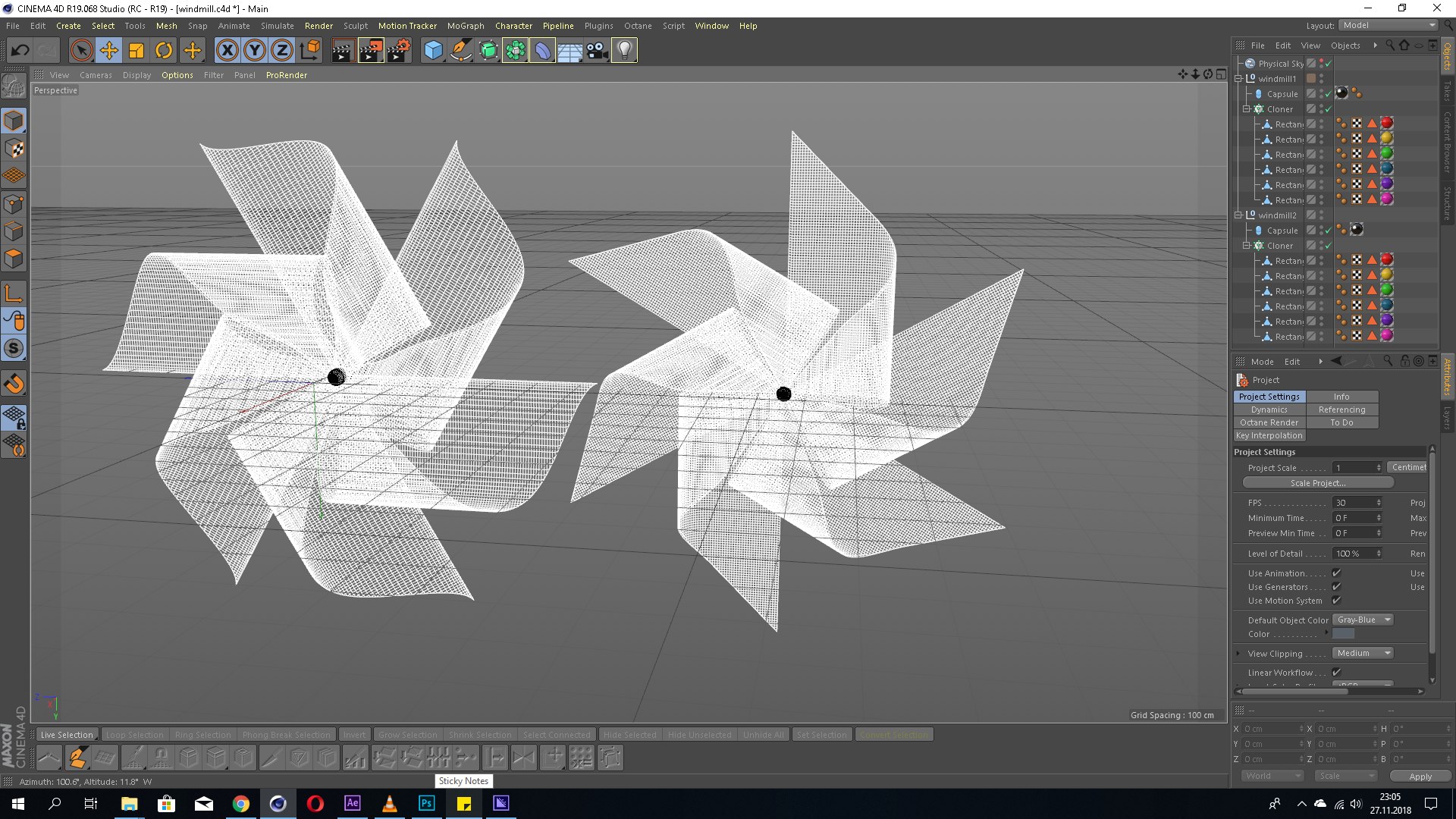Open Photoshop from the taskbar
The width and height of the screenshot is (1456, 819).
coord(427,804)
